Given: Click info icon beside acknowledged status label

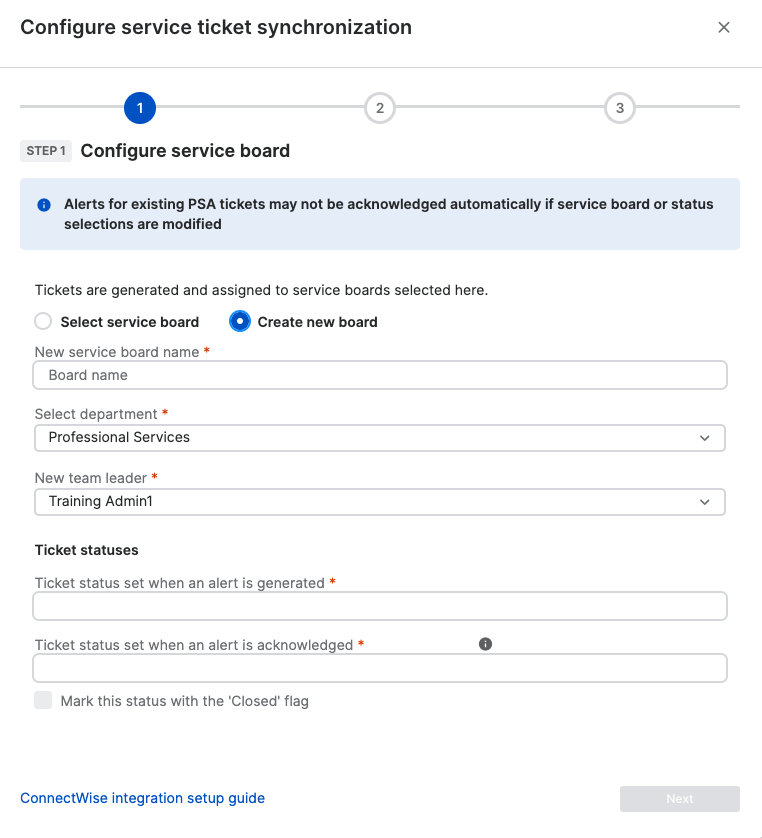Looking at the screenshot, I should point(486,644).
